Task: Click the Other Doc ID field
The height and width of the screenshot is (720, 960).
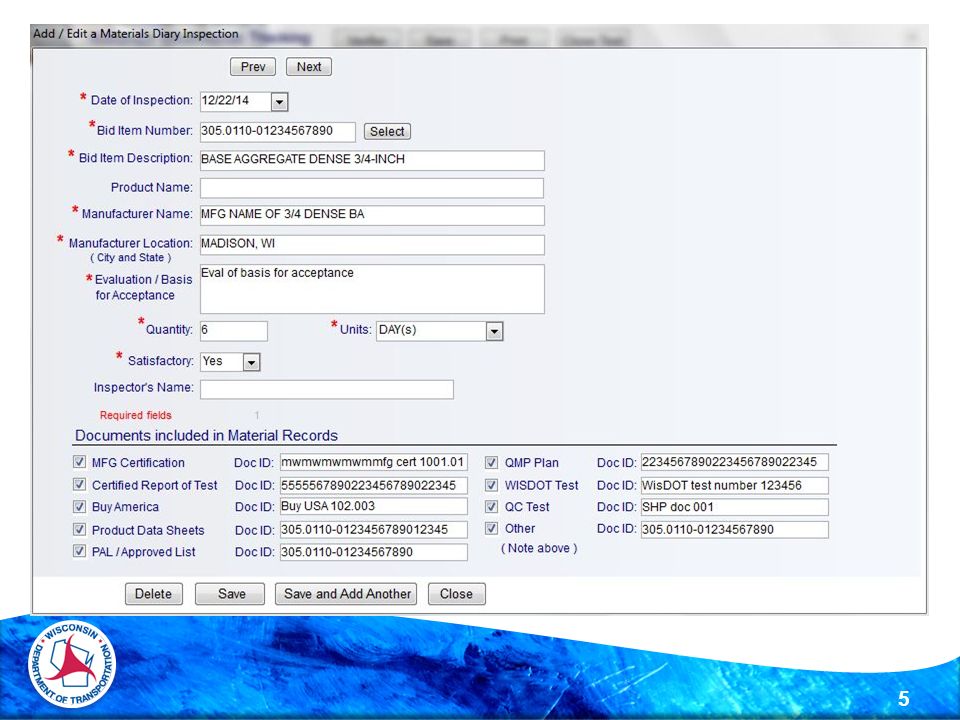Action: tap(735, 530)
